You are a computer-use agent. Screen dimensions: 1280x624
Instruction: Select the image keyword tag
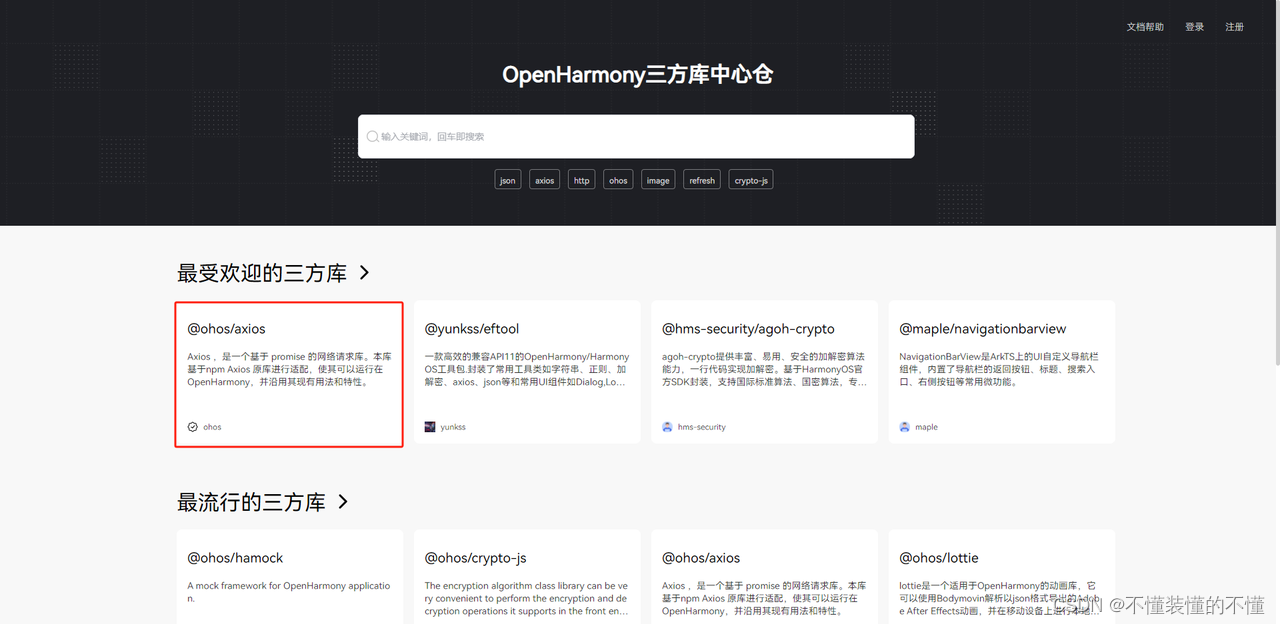(x=658, y=180)
